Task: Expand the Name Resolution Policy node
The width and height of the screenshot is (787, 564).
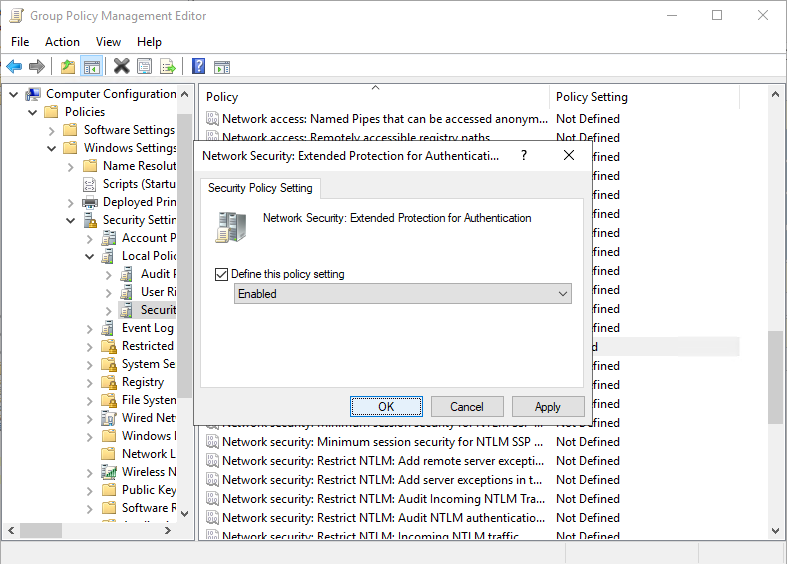Action: (70, 167)
